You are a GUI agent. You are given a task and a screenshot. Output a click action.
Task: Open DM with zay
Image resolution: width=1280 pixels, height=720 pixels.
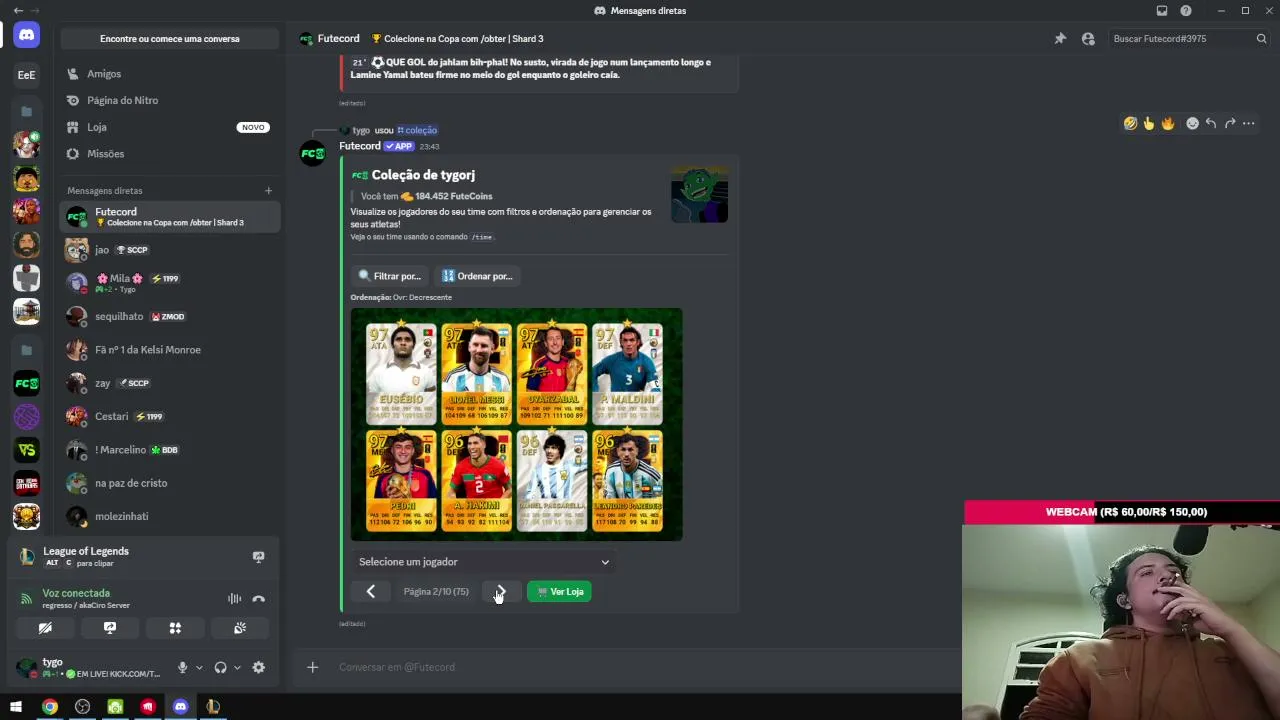(170, 383)
